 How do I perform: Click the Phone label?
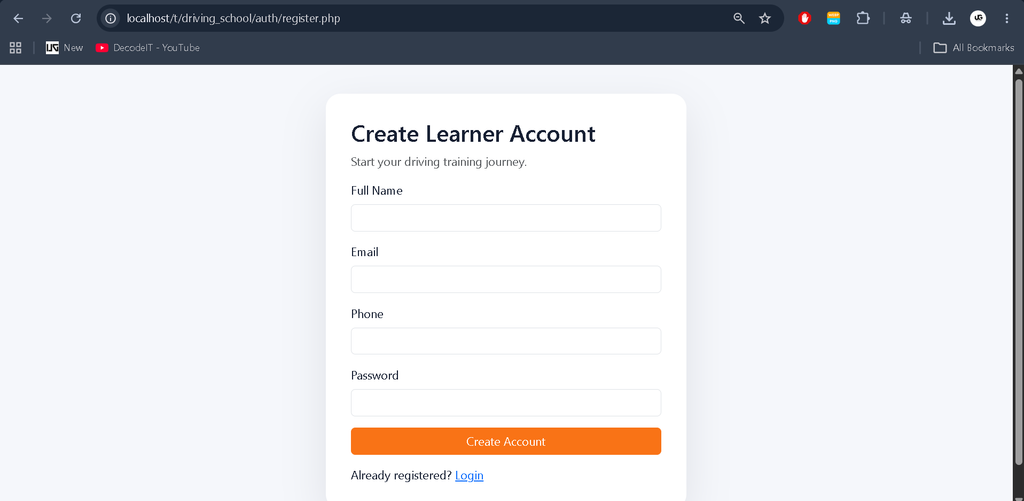pos(367,314)
